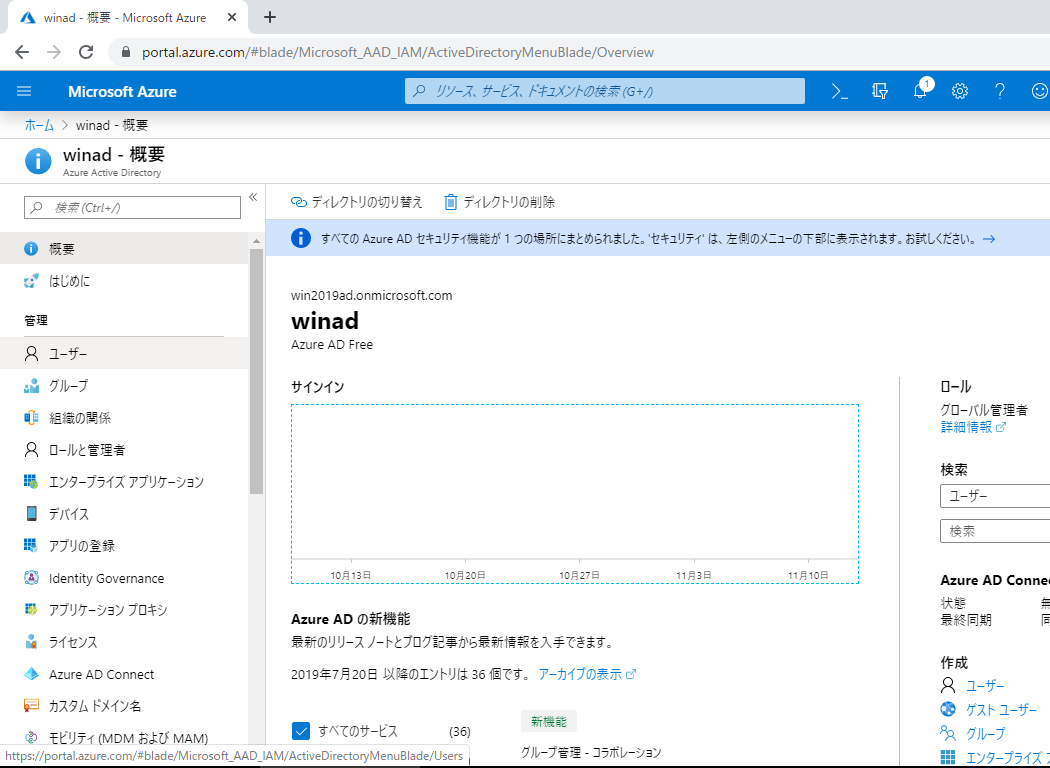1050x768 pixels.
Task: Uncheck the すべてのサービス checkbox
Action: point(301,731)
